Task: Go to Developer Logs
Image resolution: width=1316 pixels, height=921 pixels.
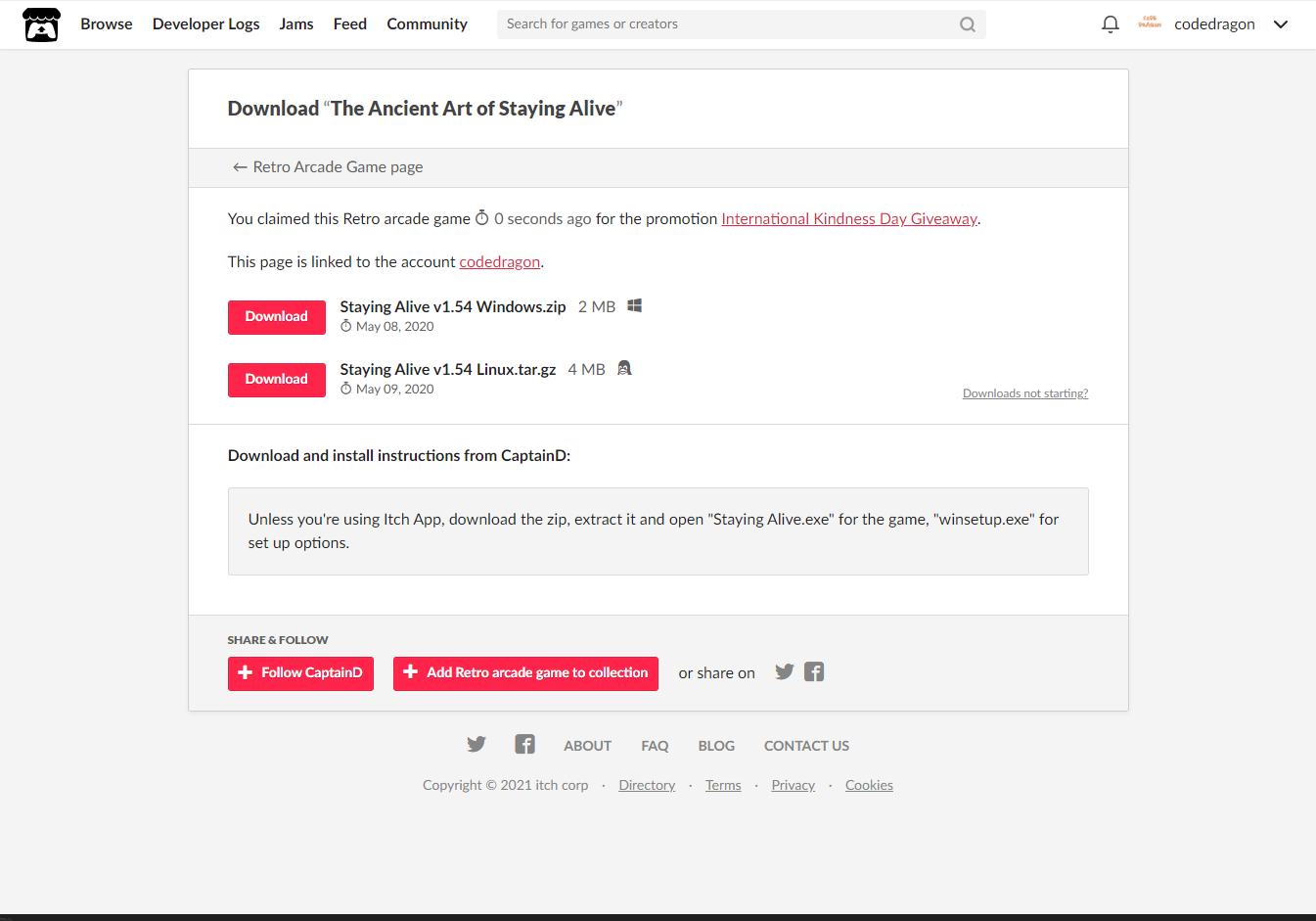Action: pyautogui.click(x=206, y=24)
